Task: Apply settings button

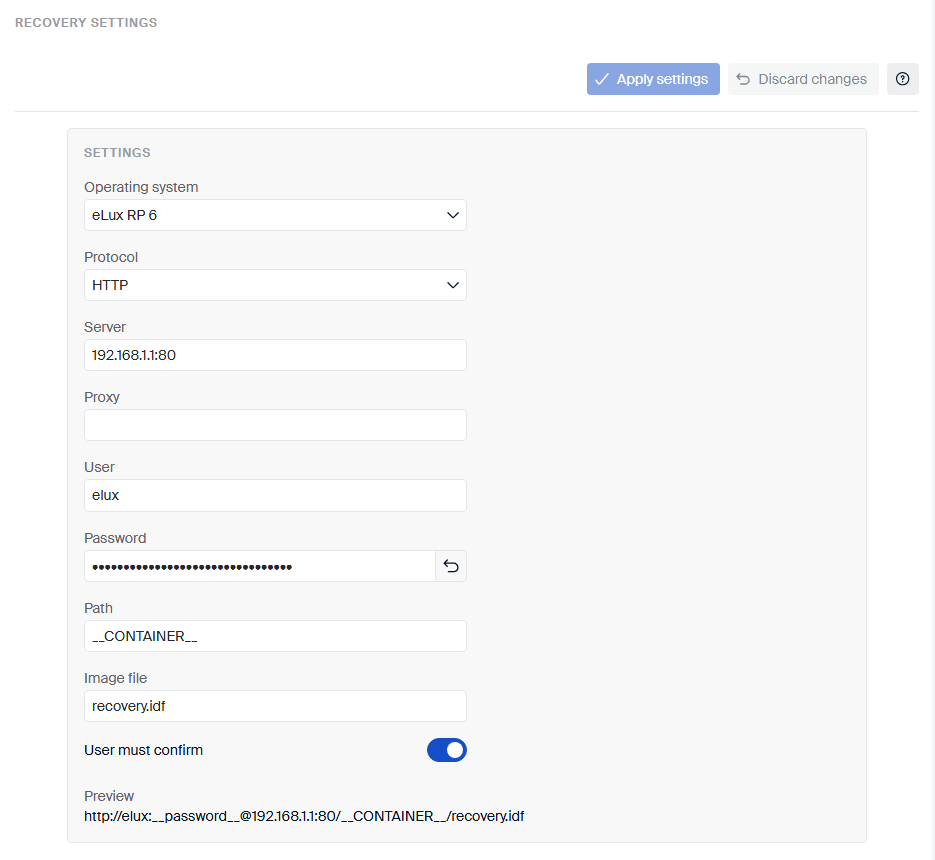Action: coord(653,79)
